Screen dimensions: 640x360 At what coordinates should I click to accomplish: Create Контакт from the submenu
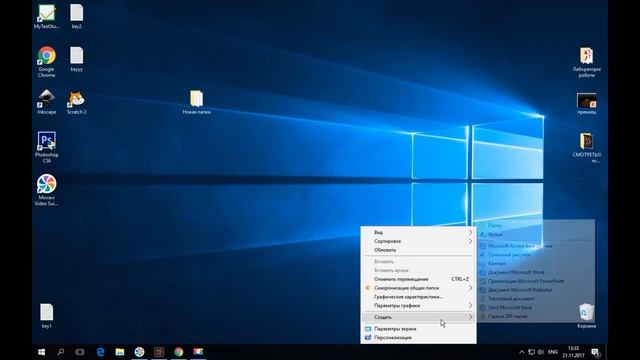(x=536, y=263)
